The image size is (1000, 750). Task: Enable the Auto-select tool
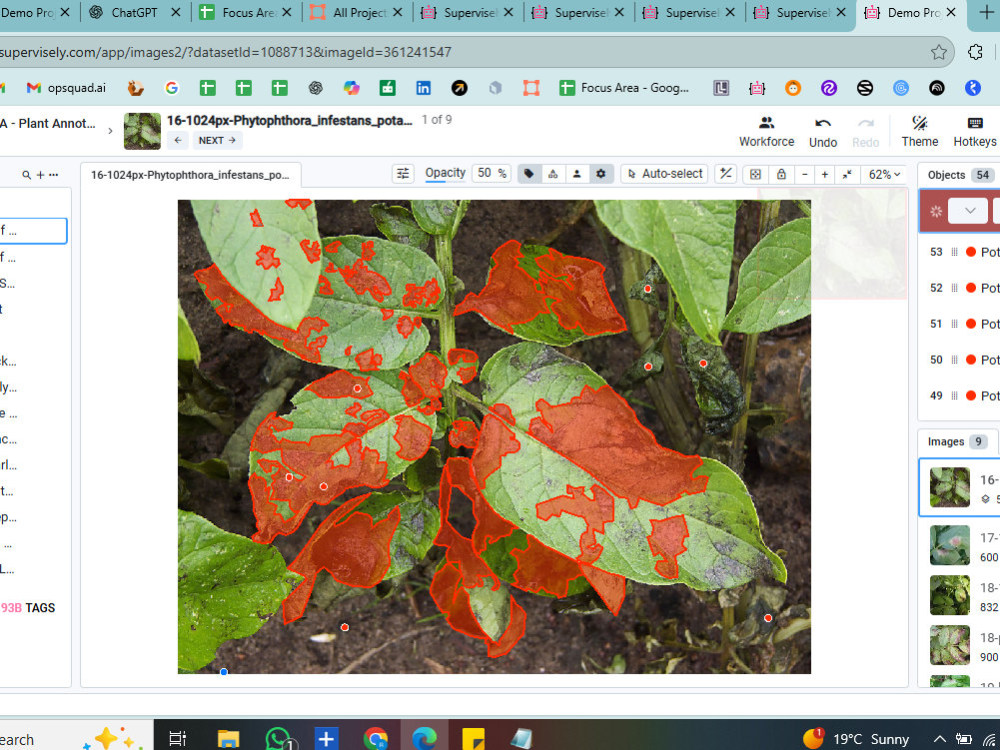(665, 173)
